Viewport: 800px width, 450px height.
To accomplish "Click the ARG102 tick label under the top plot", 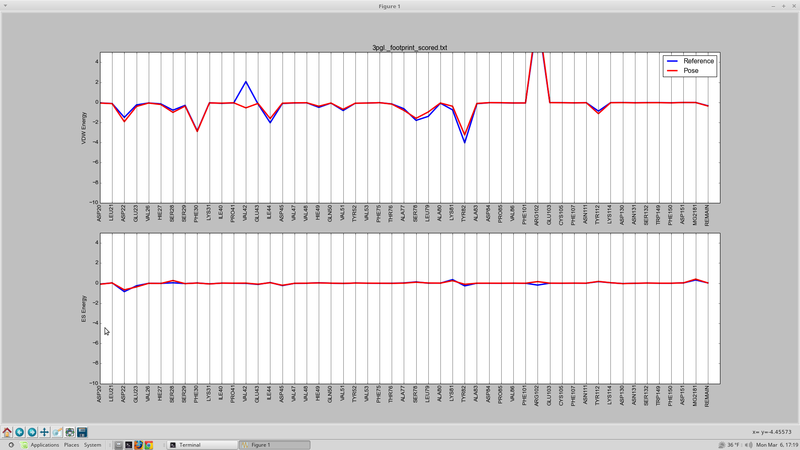I will tap(537, 213).
